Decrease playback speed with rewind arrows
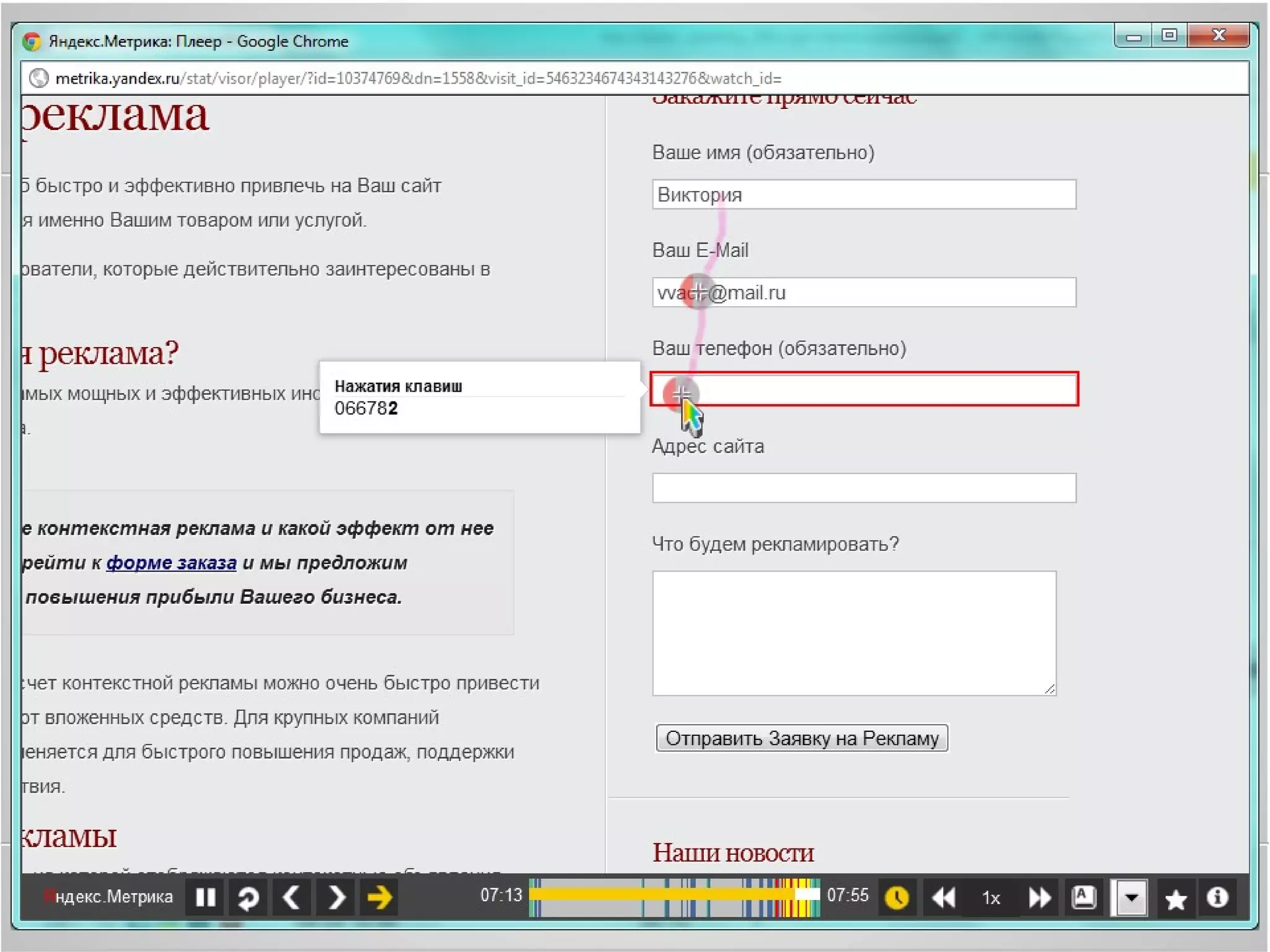The width and height of the screenshot is (1270, 952). click(x=944, y=897)
